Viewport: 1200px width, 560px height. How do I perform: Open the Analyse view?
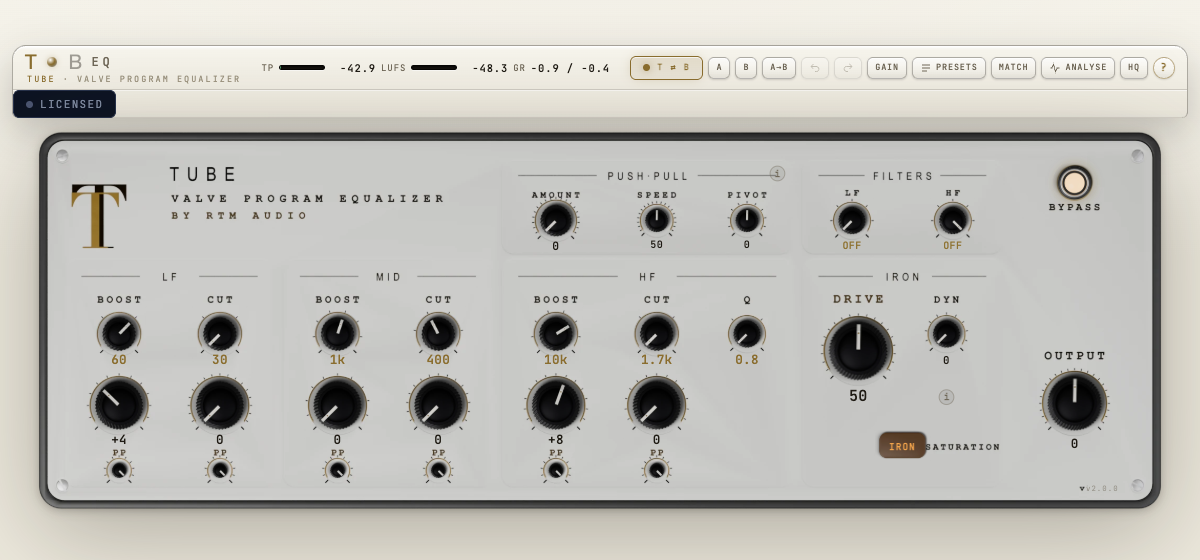tap(1078, 68)
